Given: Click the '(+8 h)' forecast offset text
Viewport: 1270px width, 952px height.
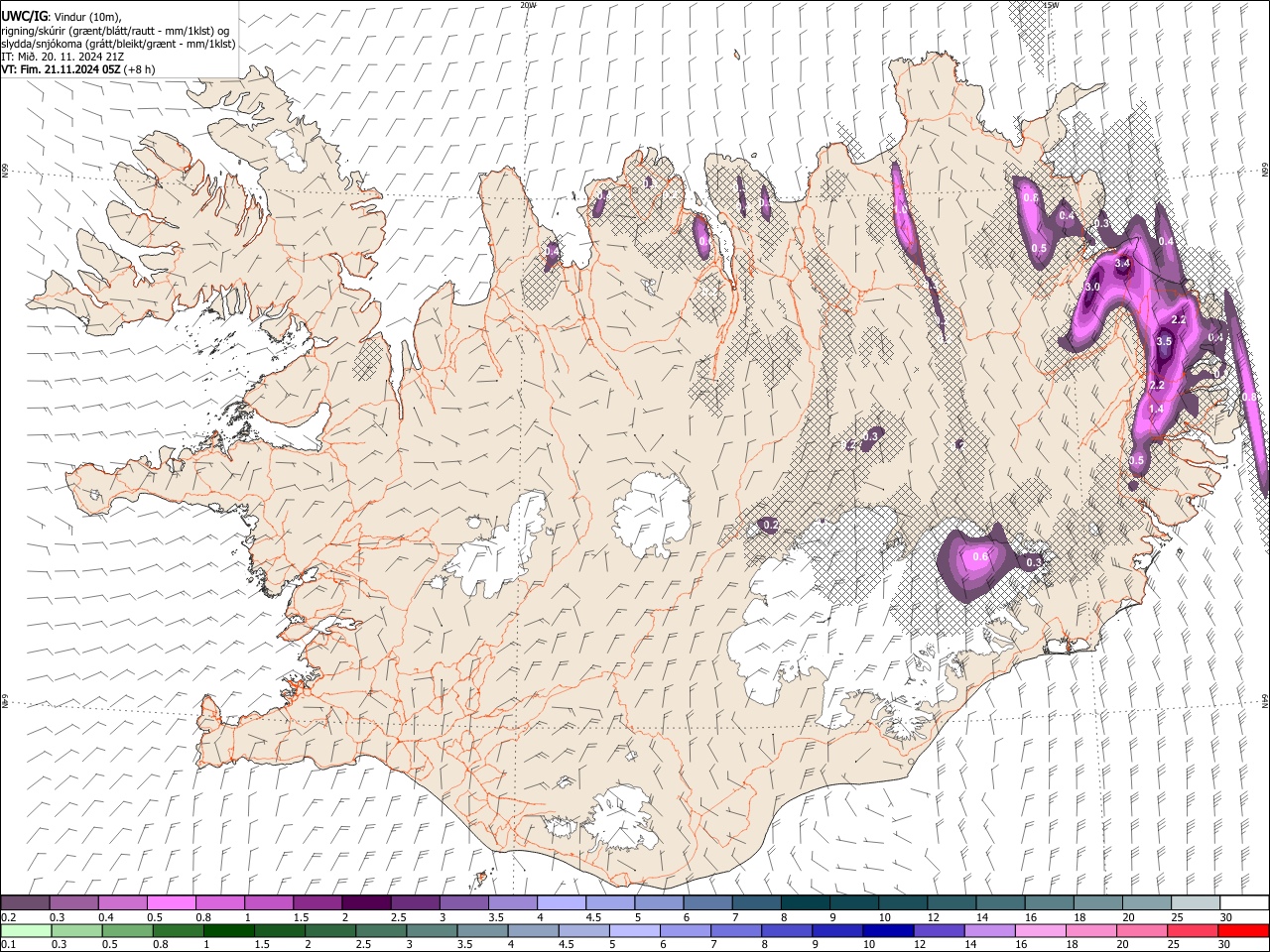Looking at the screenshot, I should (141, 69).
